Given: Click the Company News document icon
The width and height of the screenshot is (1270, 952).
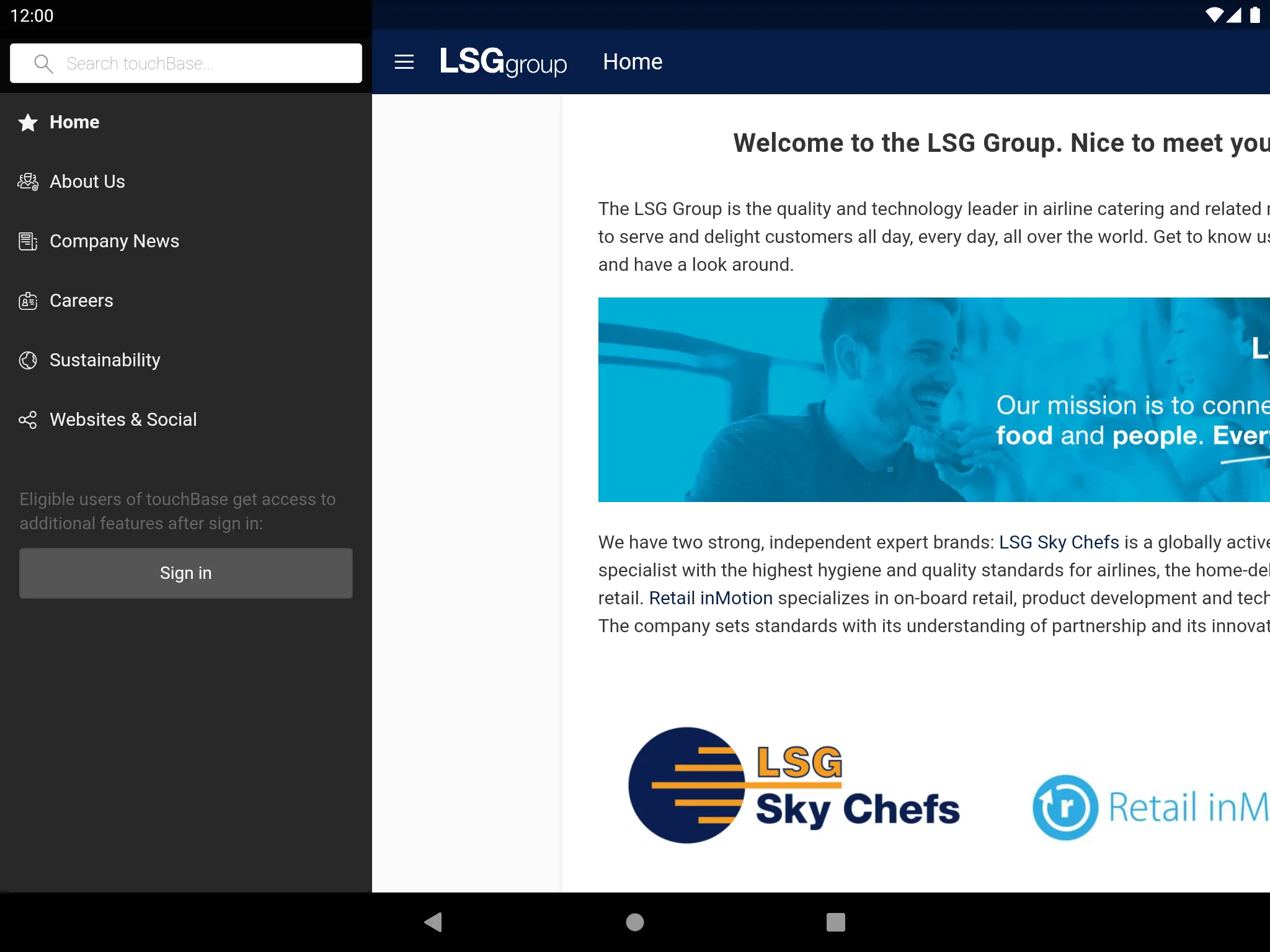Looking at the screenshot, I should (x=28, y=241).
